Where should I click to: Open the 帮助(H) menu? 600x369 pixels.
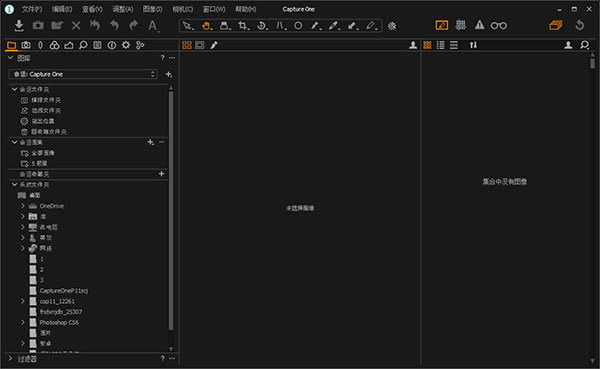tap(245, 9)
